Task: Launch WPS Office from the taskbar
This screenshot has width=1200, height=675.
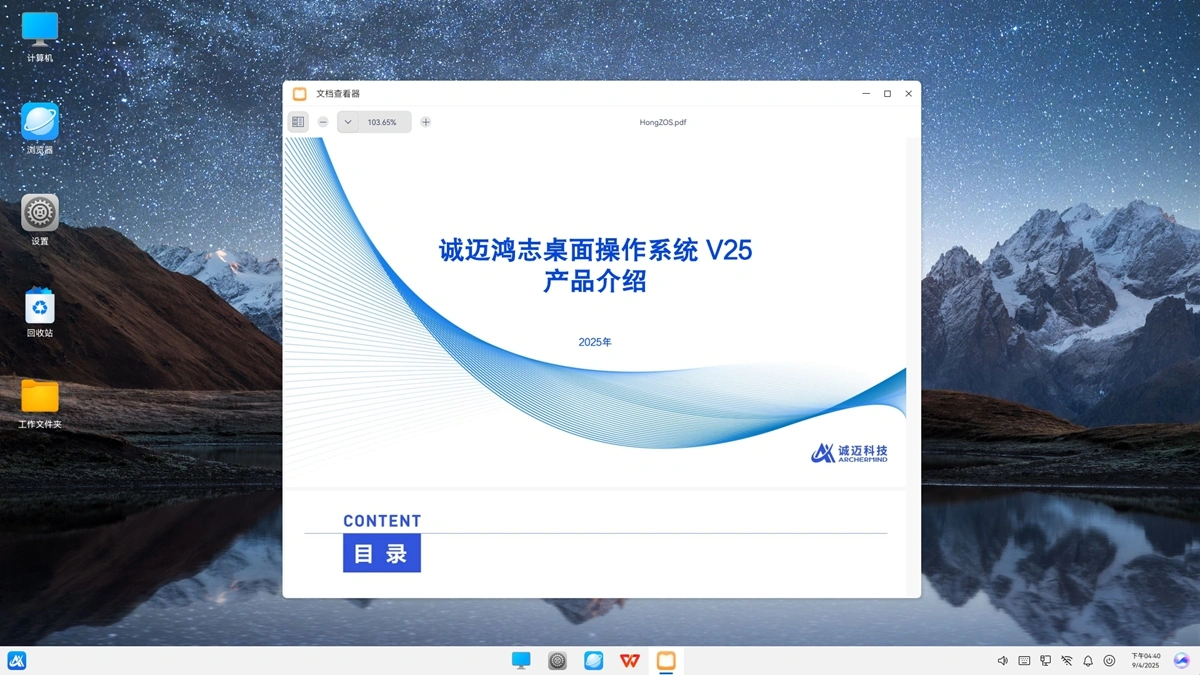Action: pyautogui.click(x=629, y=660)
